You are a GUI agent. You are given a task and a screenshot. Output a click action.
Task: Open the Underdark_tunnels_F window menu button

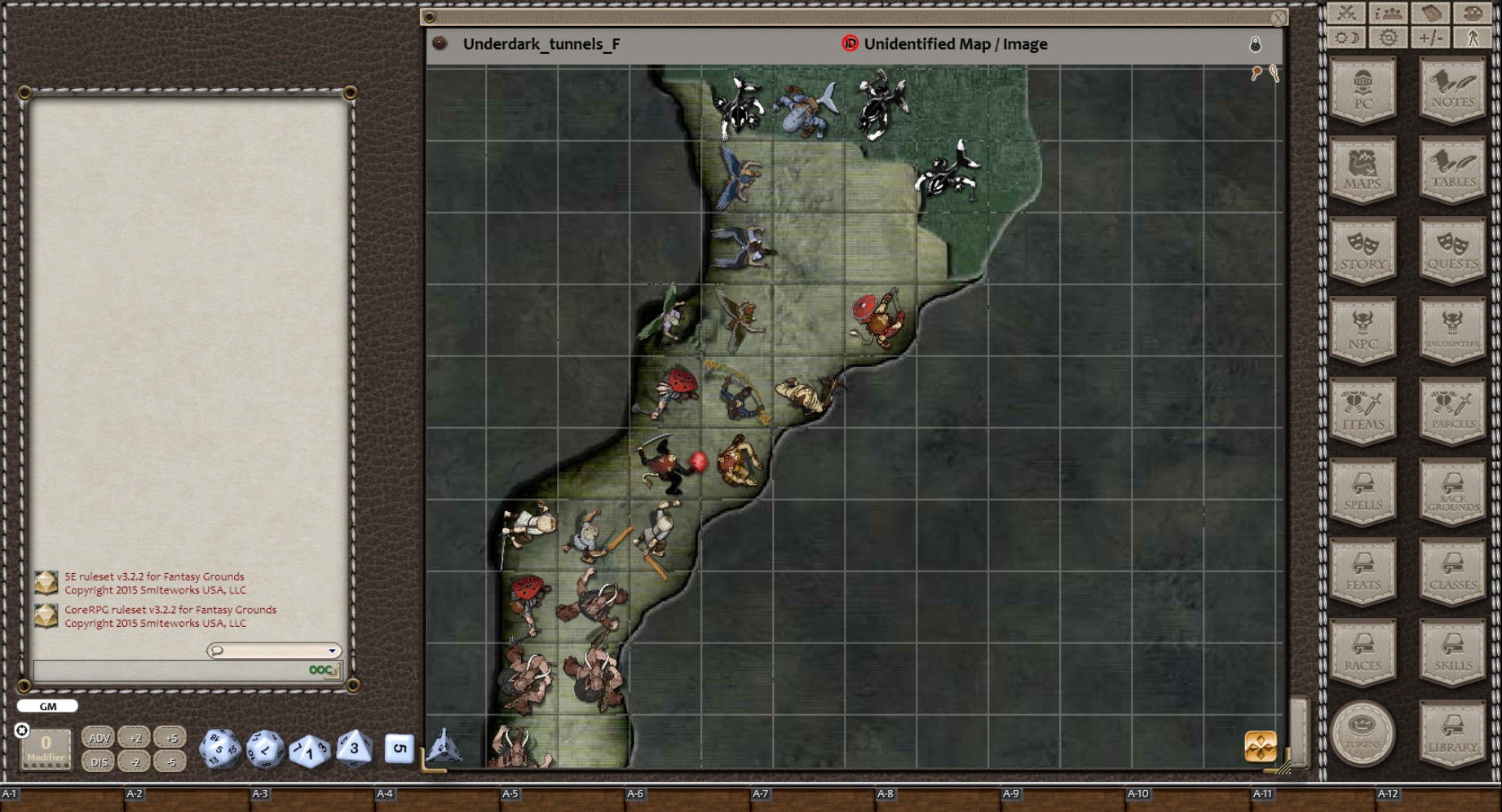pyautogui.click(x=440, y=43)
